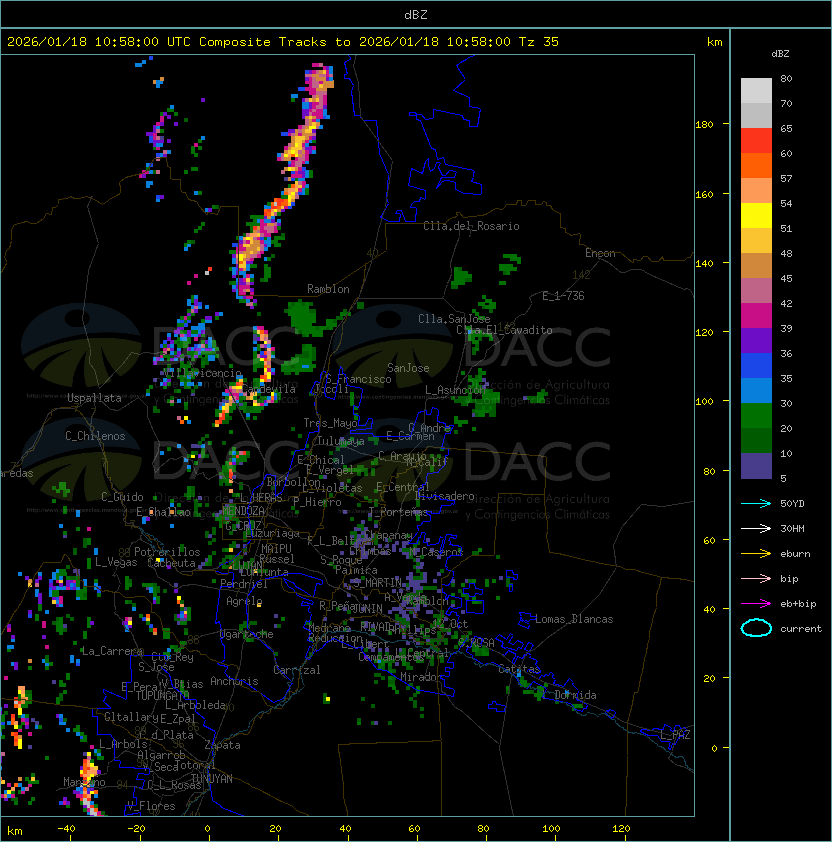Click the Divisadero label
Screen dimensions: 832x842
pos(444,496)
